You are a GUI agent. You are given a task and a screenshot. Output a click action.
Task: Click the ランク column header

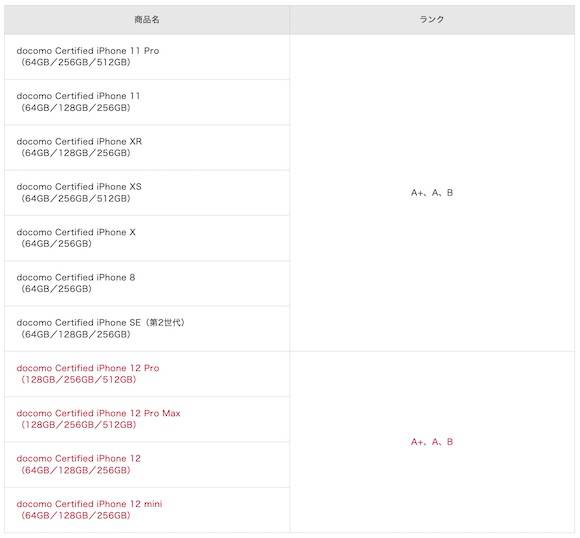pyautogui.click(x=432, y=20)
